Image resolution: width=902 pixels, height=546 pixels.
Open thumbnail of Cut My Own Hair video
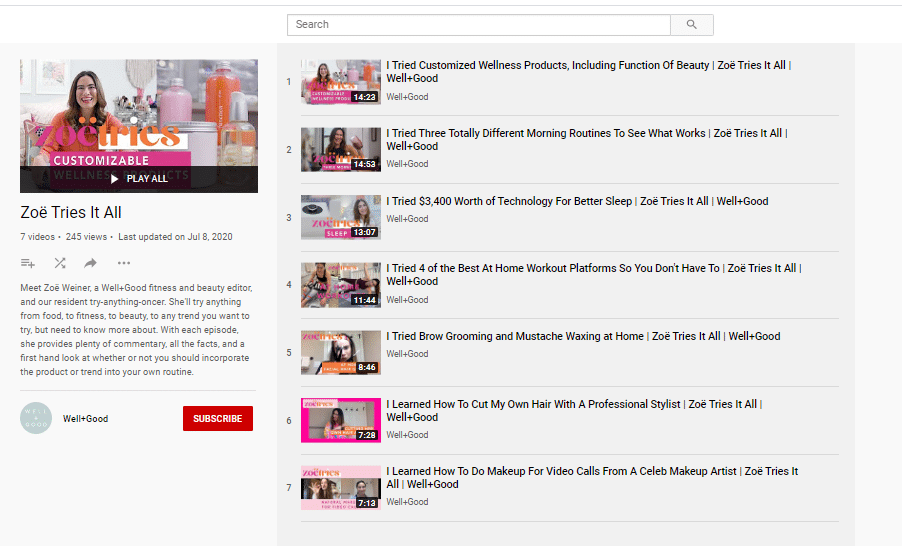click(x=341, y=421)
